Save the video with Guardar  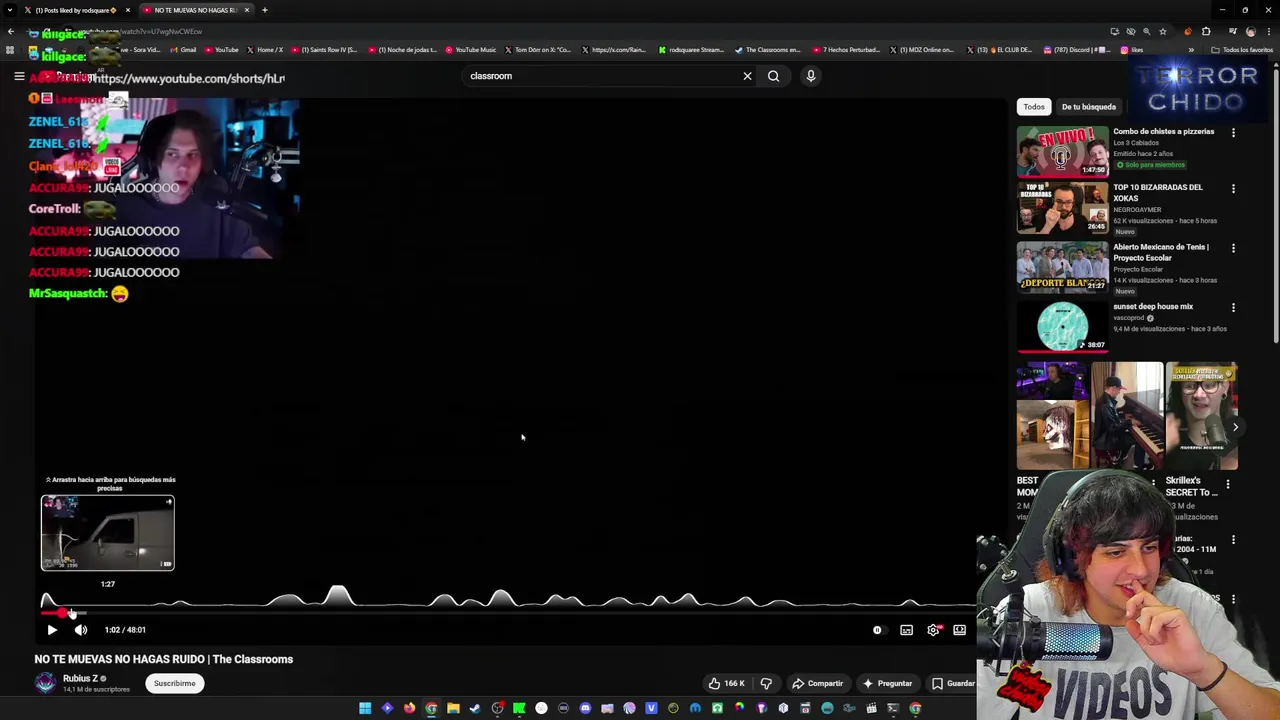coord(954,683)
